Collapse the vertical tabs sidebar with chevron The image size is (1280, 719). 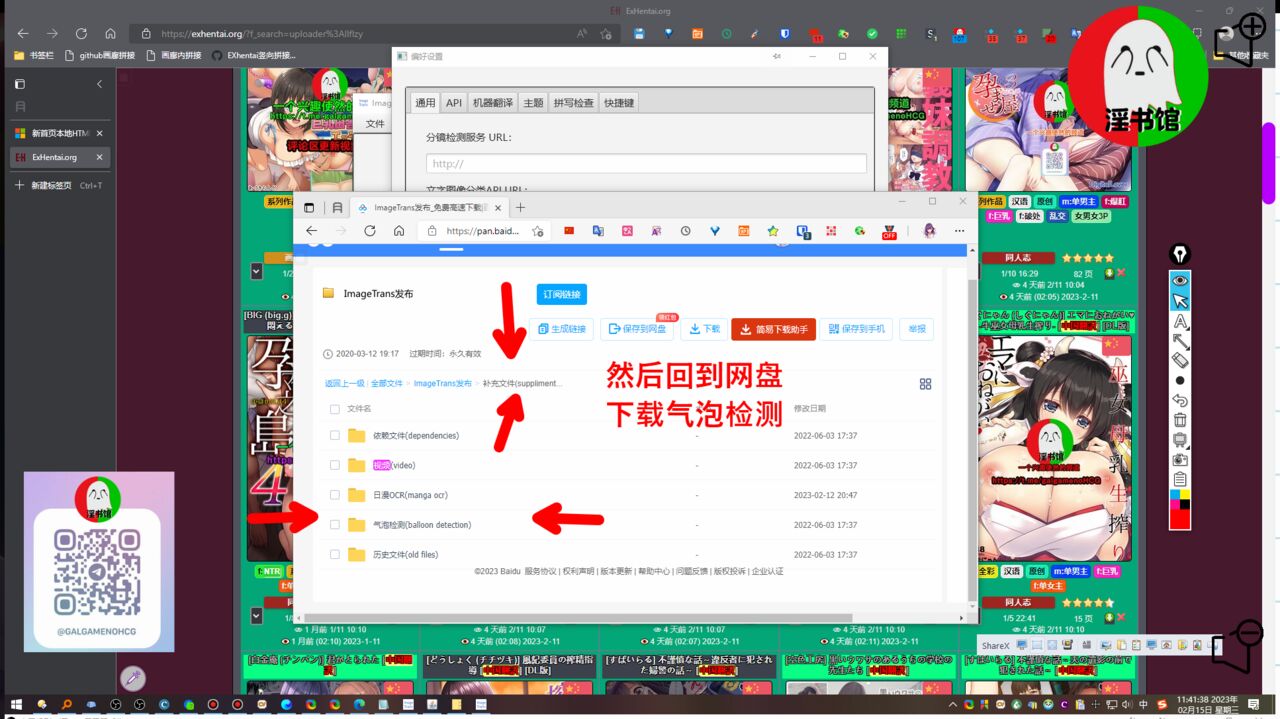click(x=99, y=84)
